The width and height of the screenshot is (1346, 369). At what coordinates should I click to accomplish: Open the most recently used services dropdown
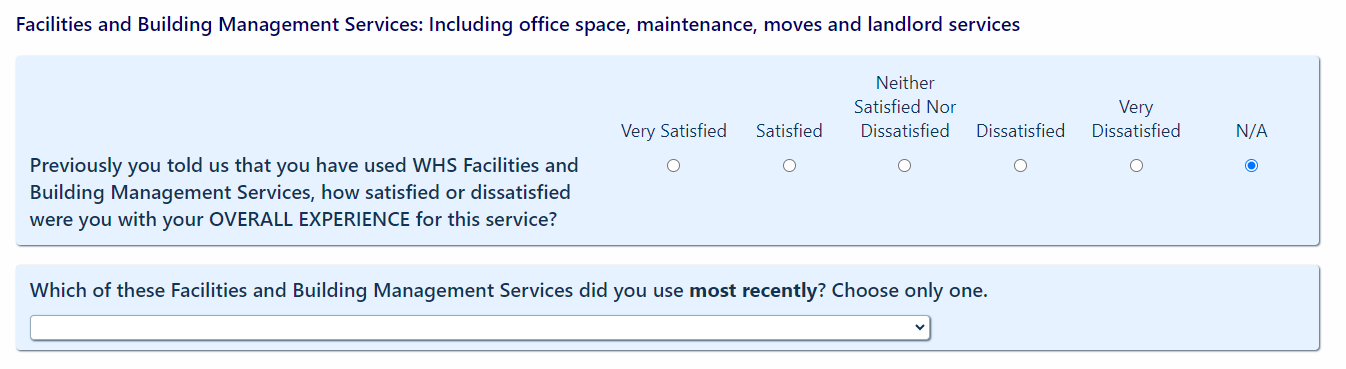pyautogui.click(x=480, y=328)
